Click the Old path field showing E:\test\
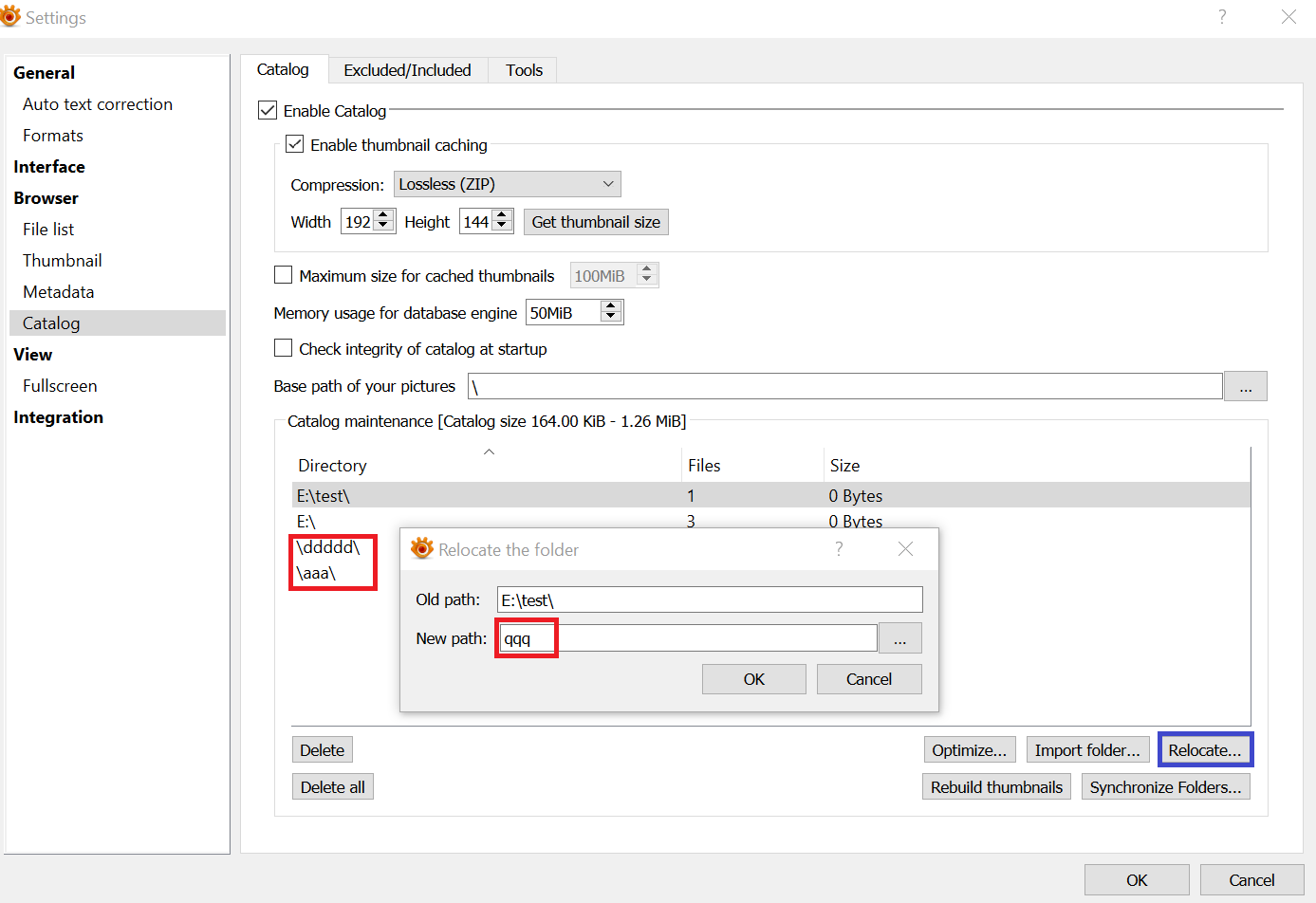The height and width of the screenshot is (903, 1316). (x=710, y=599)
